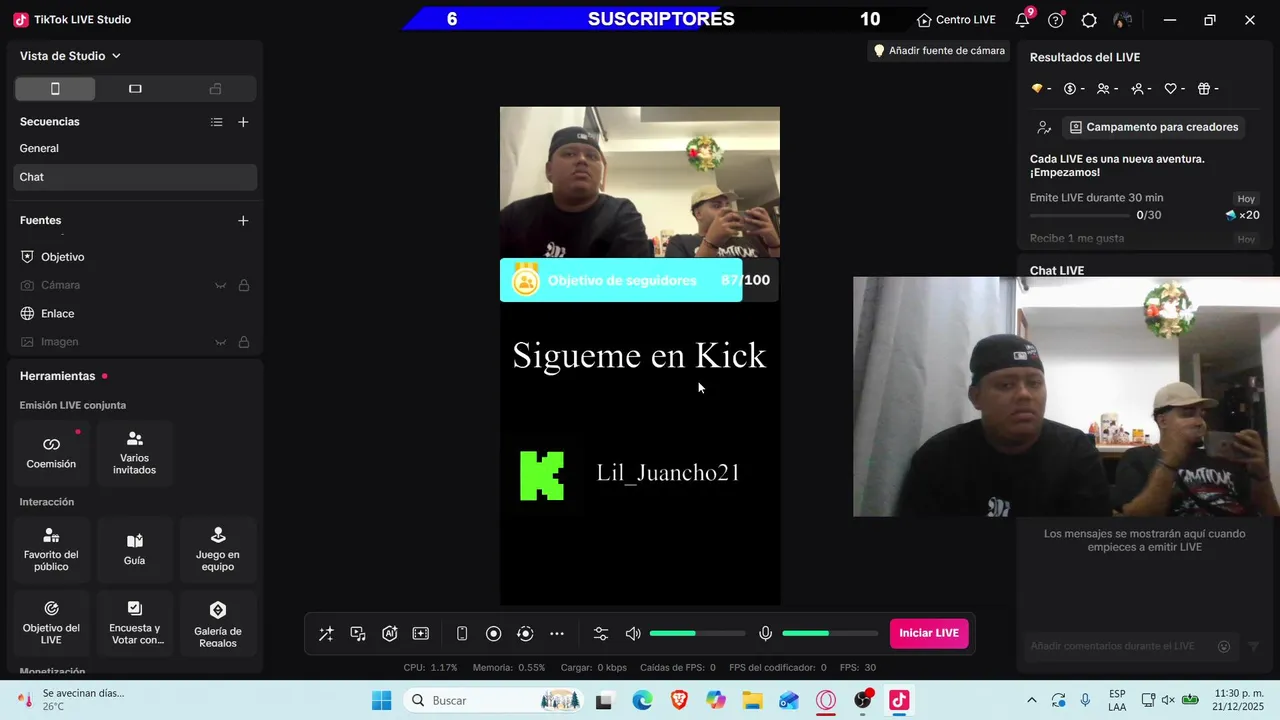Select the Chat scene

click(x=135, y=177)
